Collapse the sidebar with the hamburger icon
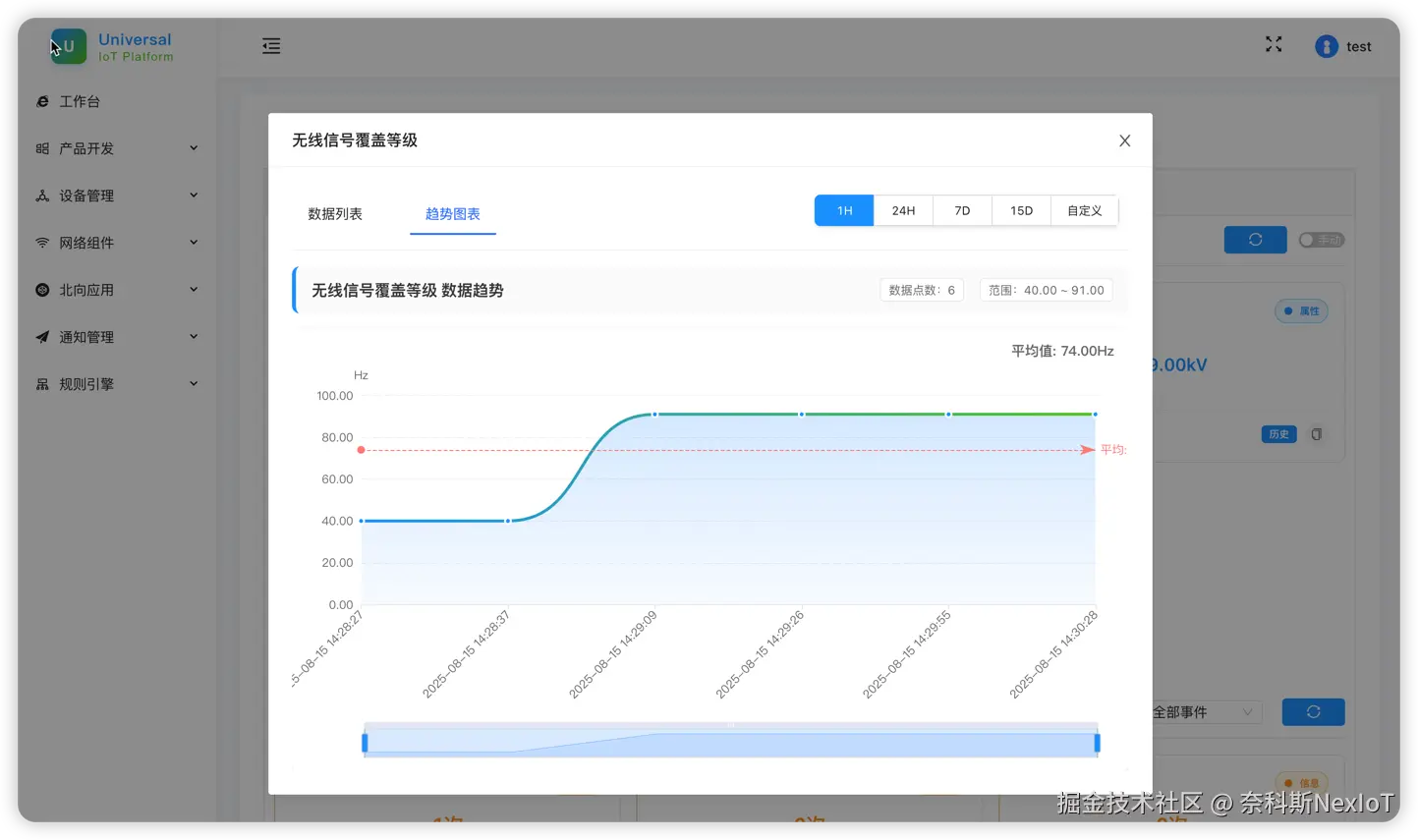 [x=270, y=45]
